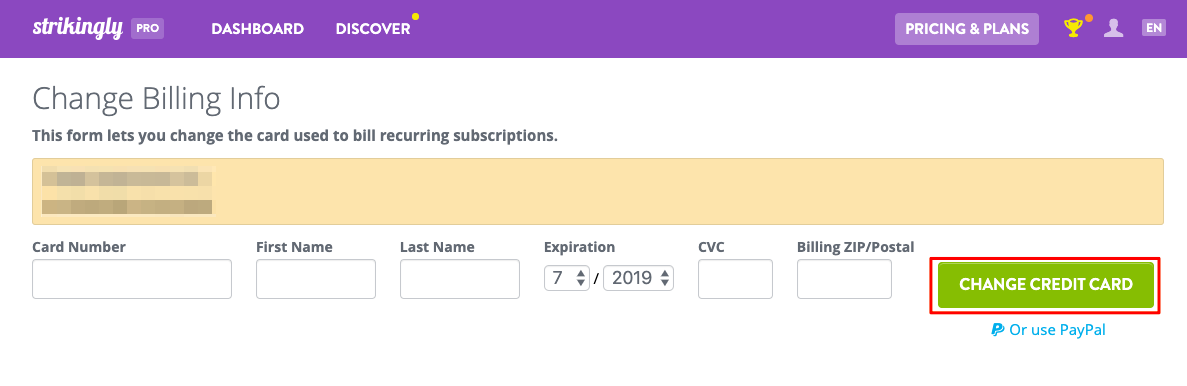Select the First Name input

pyautogui.click(x=316, y=279)
